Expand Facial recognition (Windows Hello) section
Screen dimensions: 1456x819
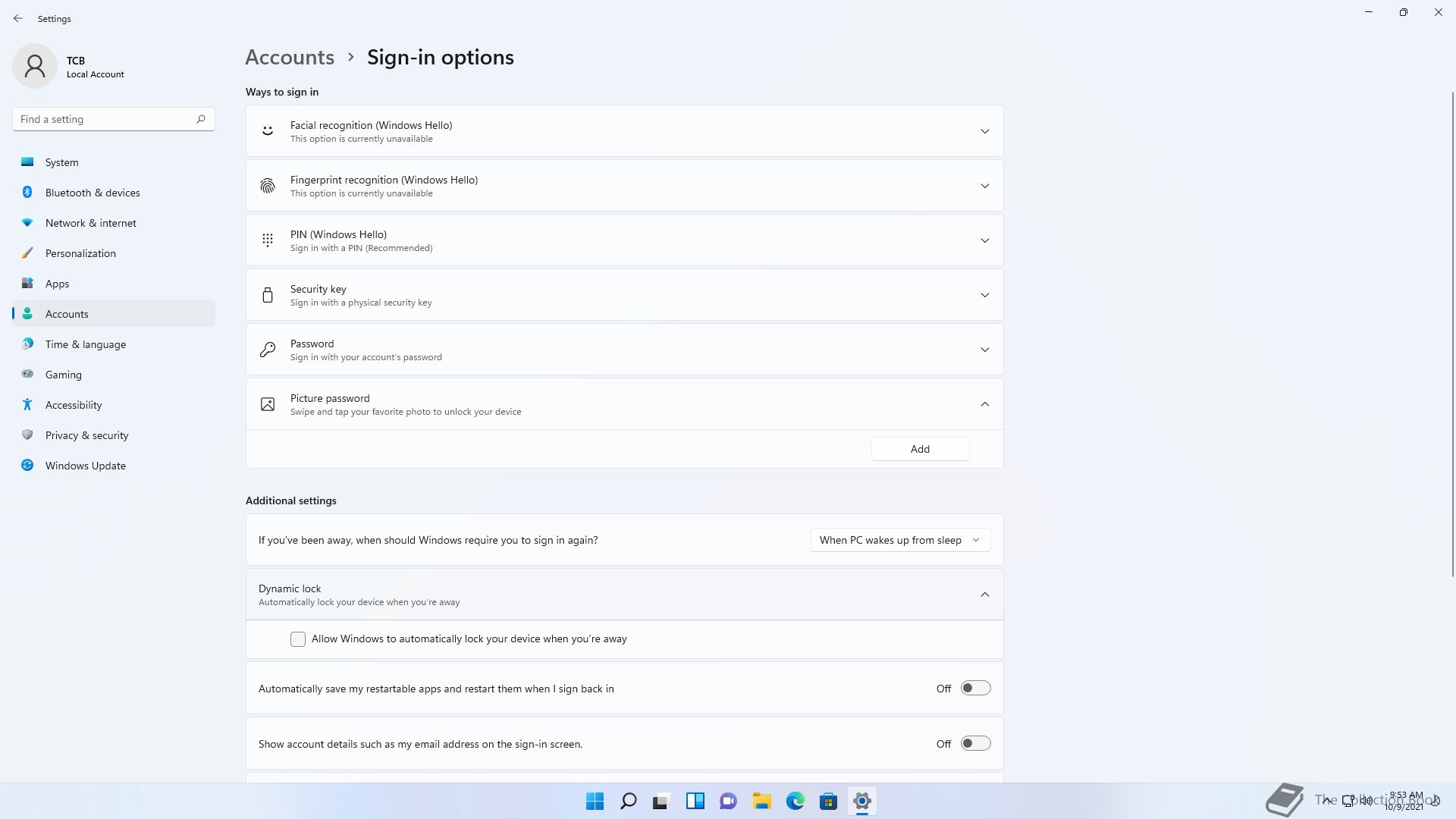click(x=984, y=131)
